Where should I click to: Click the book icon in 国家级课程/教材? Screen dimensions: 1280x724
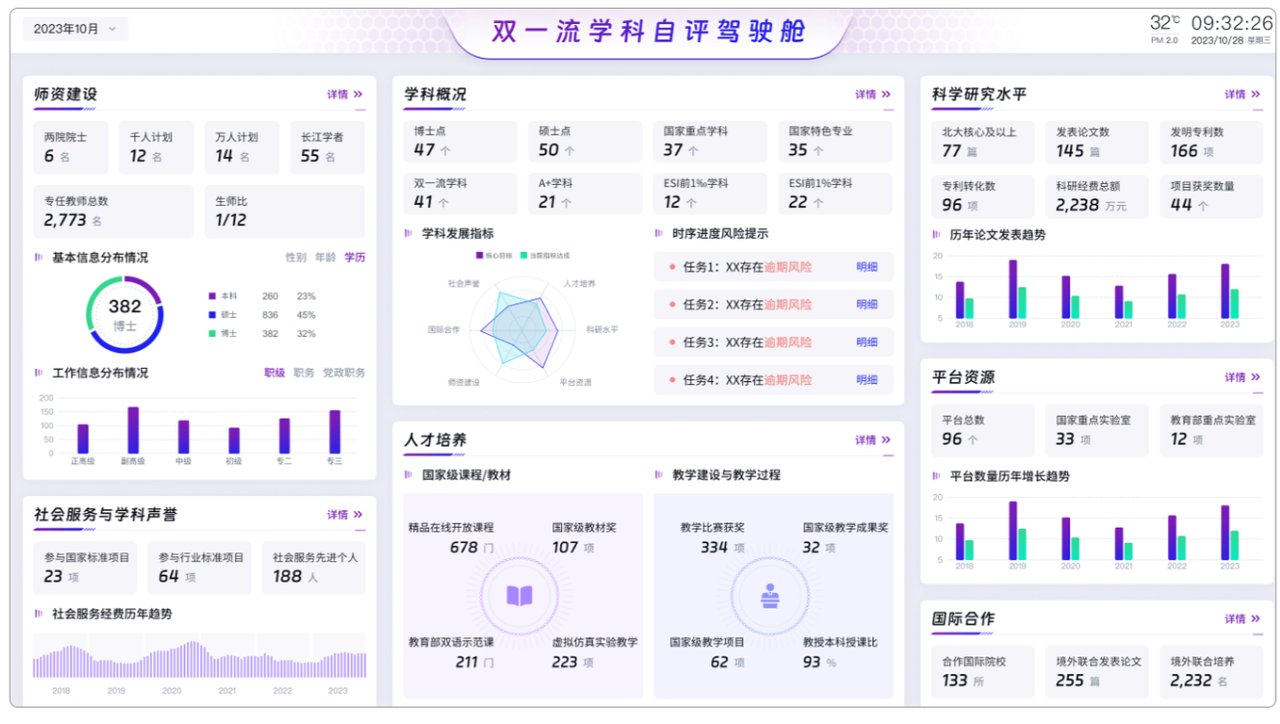519,596
